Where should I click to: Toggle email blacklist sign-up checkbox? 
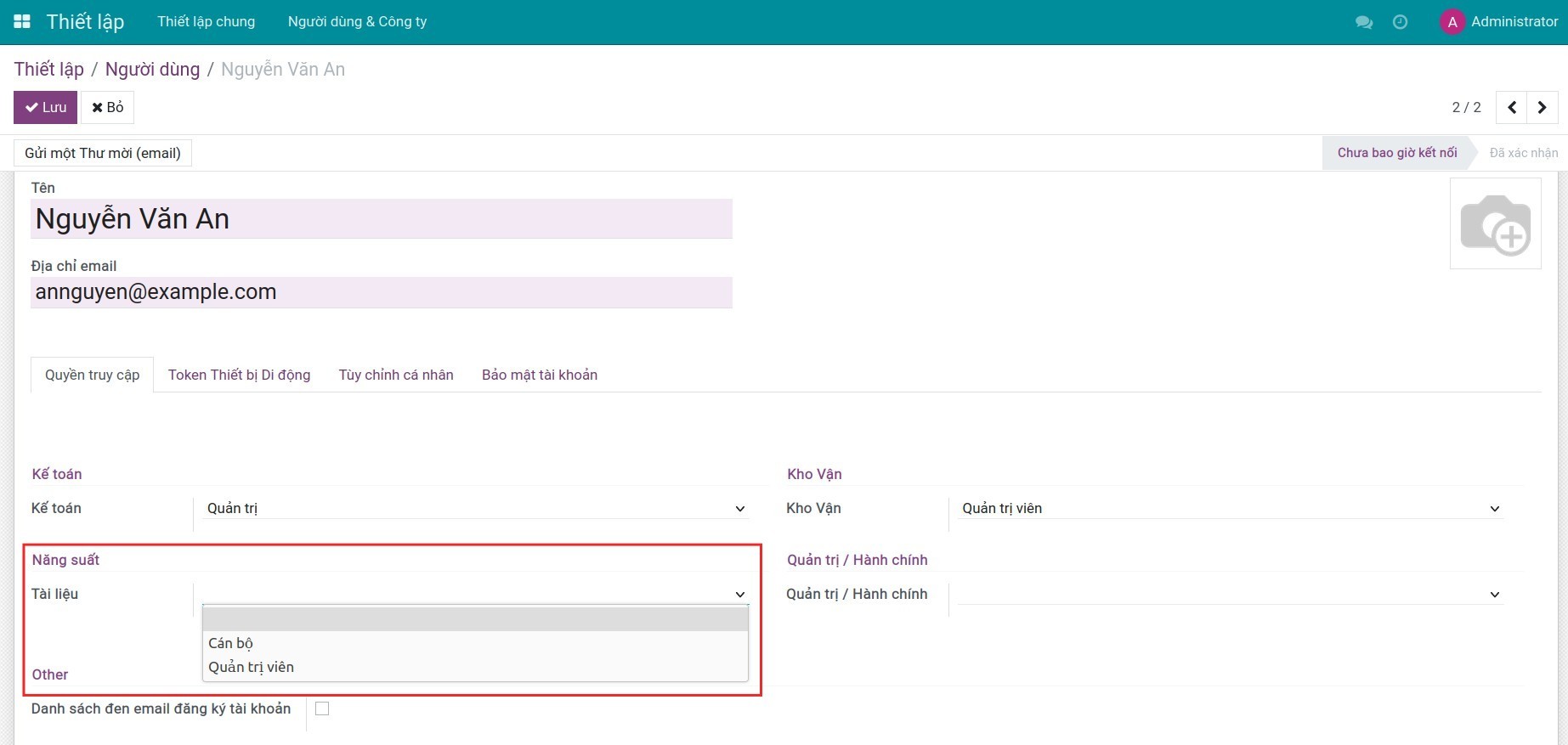click(x=322, y=708)
